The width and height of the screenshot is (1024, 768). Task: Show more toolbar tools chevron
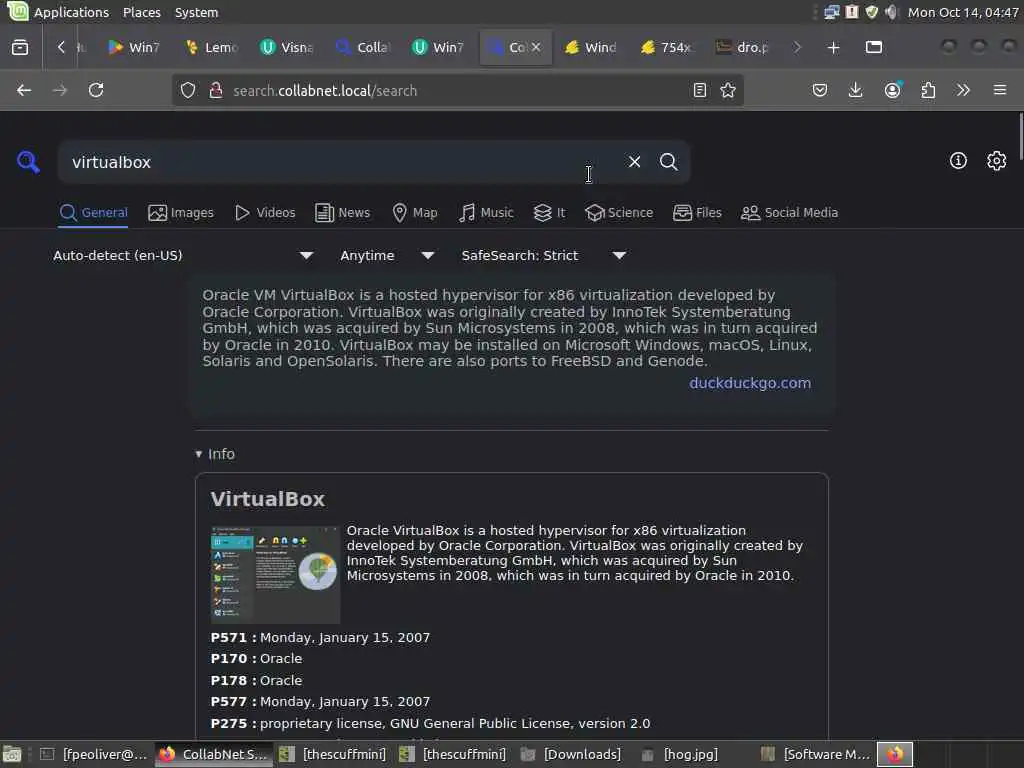point(963,90)
